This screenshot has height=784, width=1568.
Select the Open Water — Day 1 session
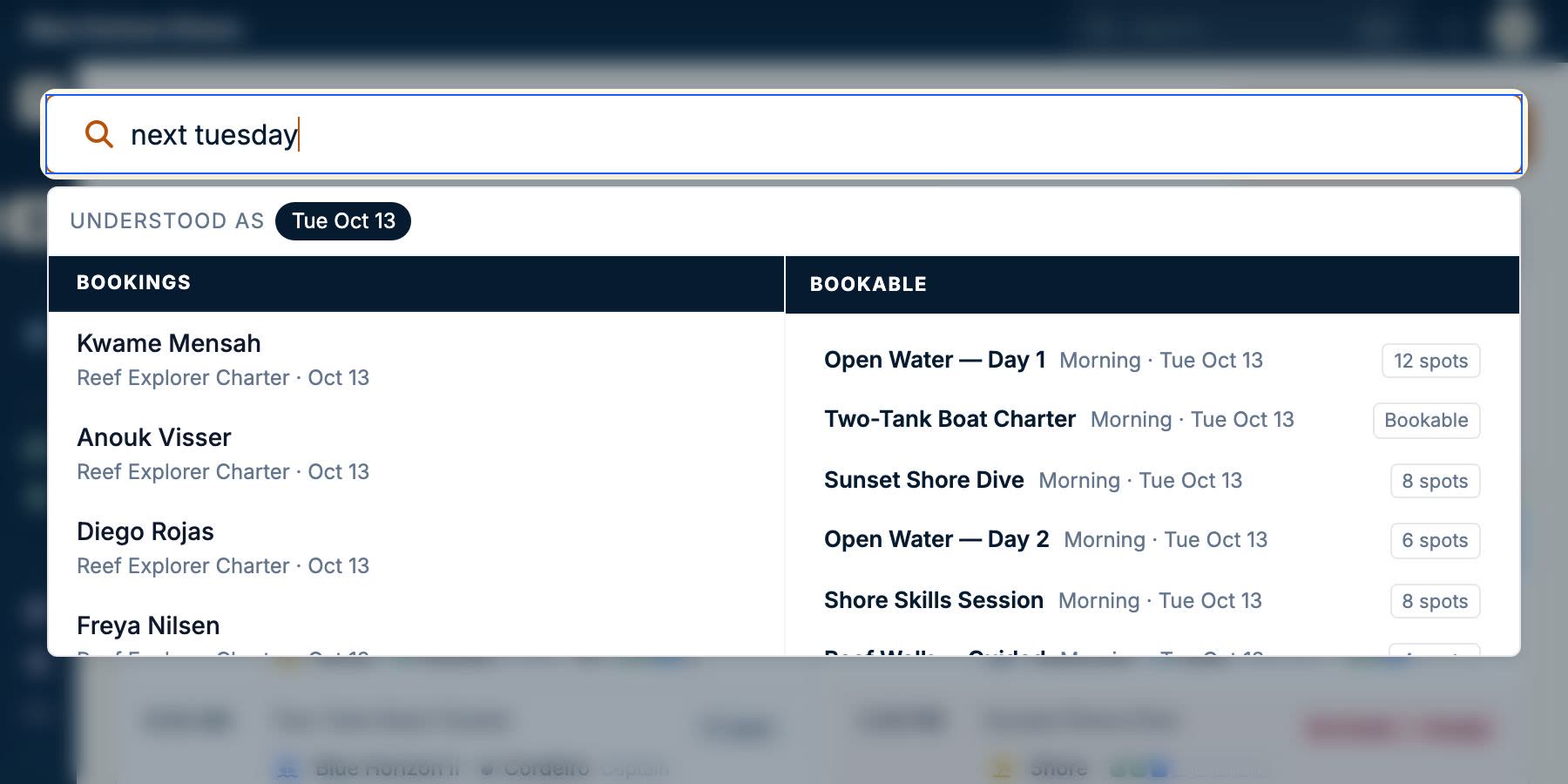(1152, 361)
